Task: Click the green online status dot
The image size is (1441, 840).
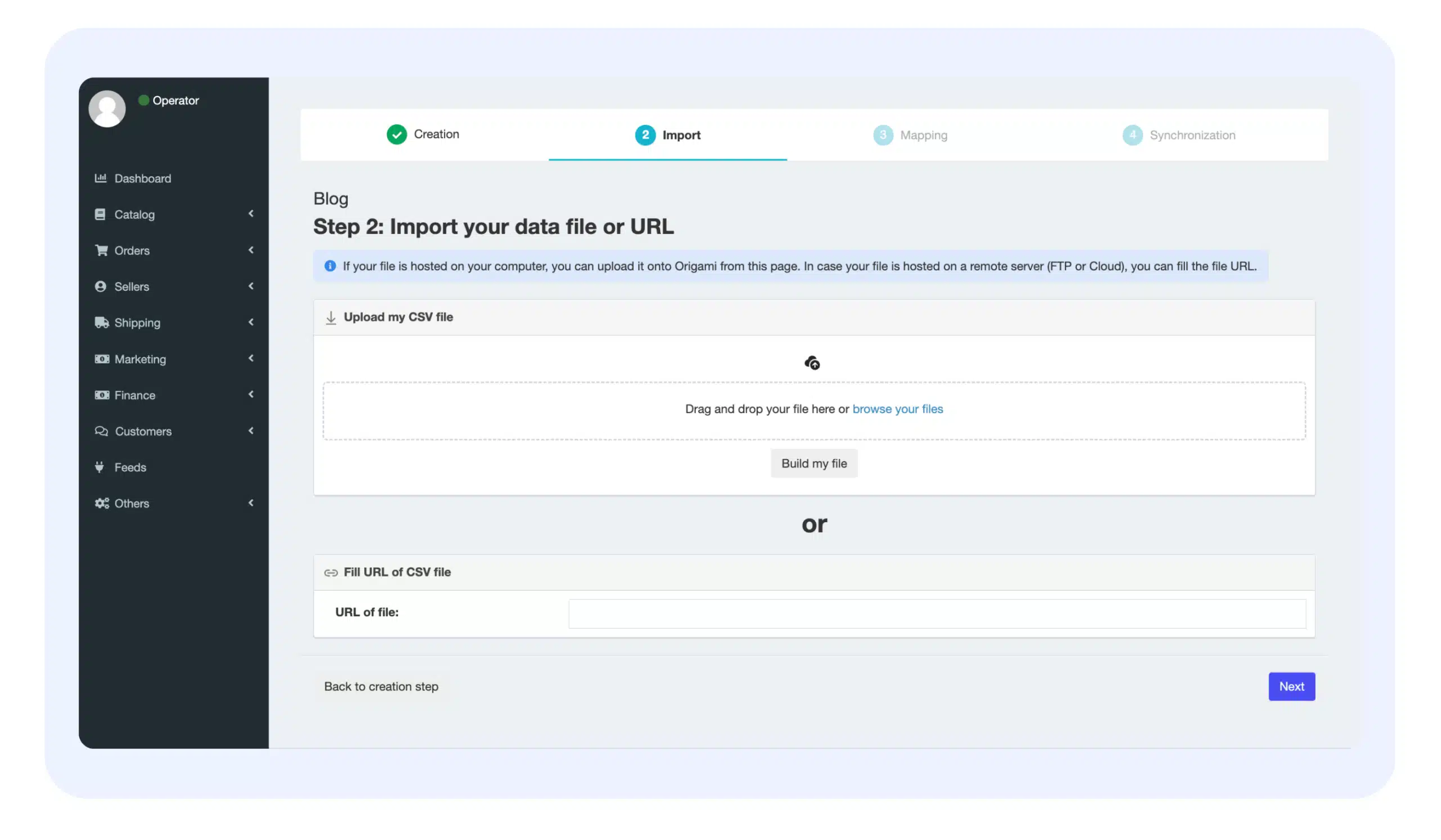Action: point(144,100)
